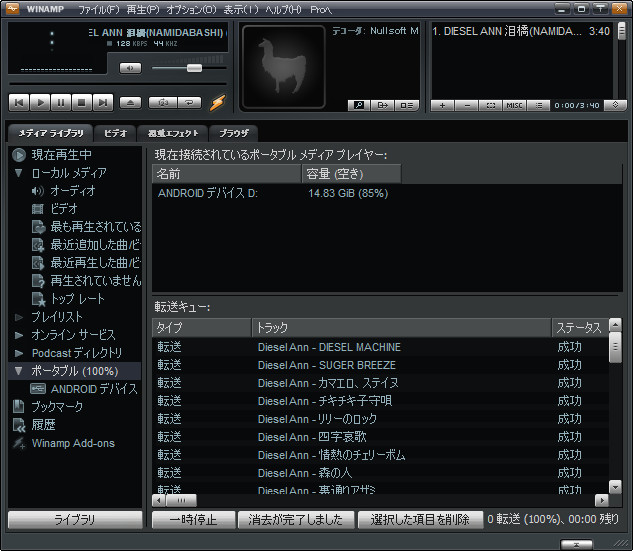The height and width of the screenshot is (551, 633).
Task: Open the 表示 menu
Action: coord(241,9)
